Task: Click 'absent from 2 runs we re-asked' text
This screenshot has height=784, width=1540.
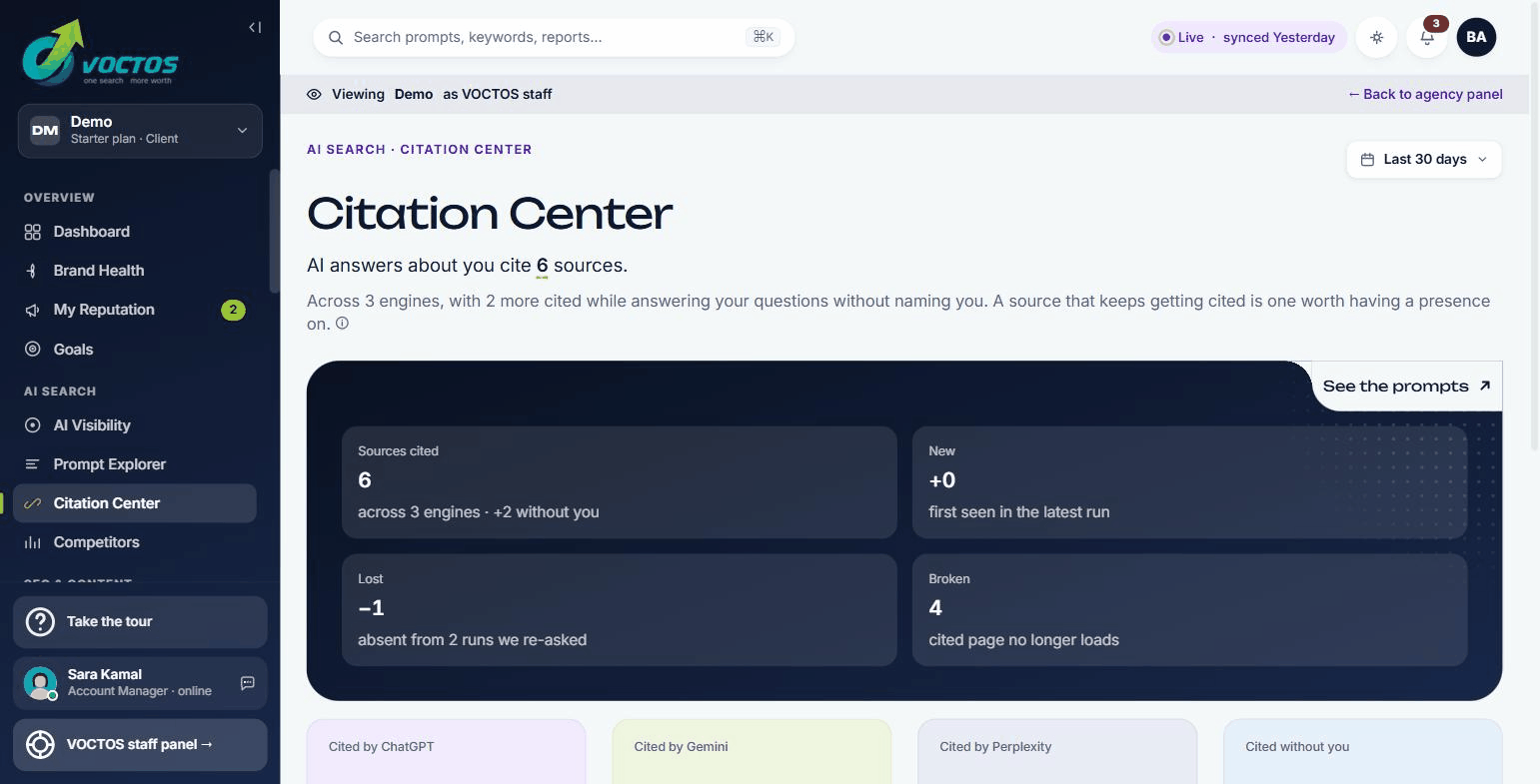Action: pyautogui.click(x=473, y=640)
